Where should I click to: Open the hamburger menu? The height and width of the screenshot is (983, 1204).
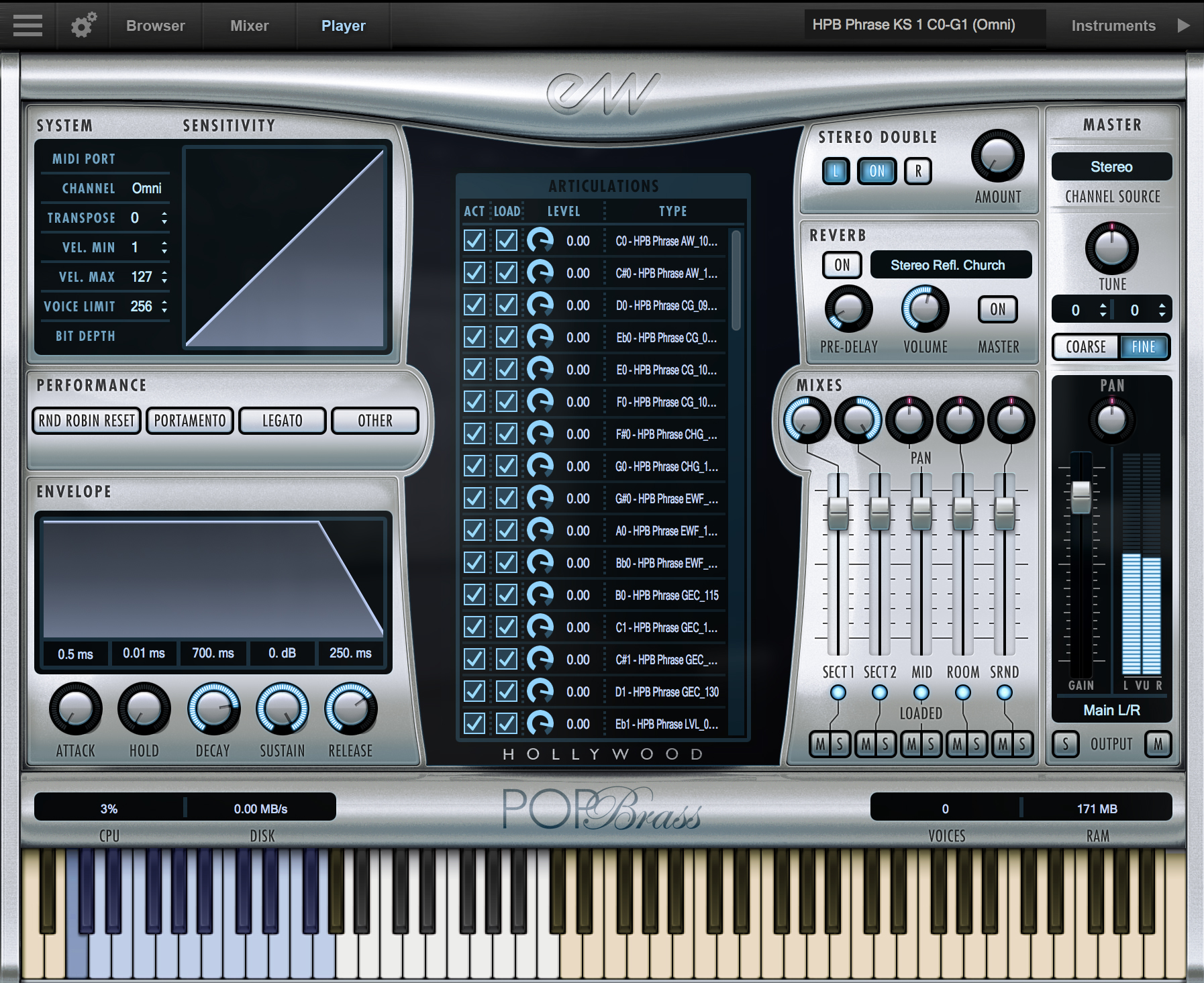pyautogui.click(x=27, y=25)
